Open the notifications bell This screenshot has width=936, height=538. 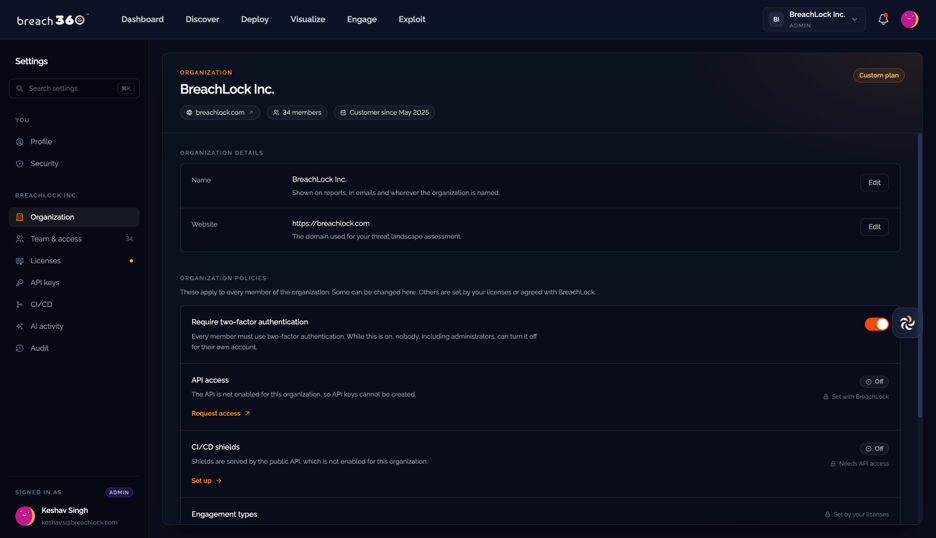point(883,19)
